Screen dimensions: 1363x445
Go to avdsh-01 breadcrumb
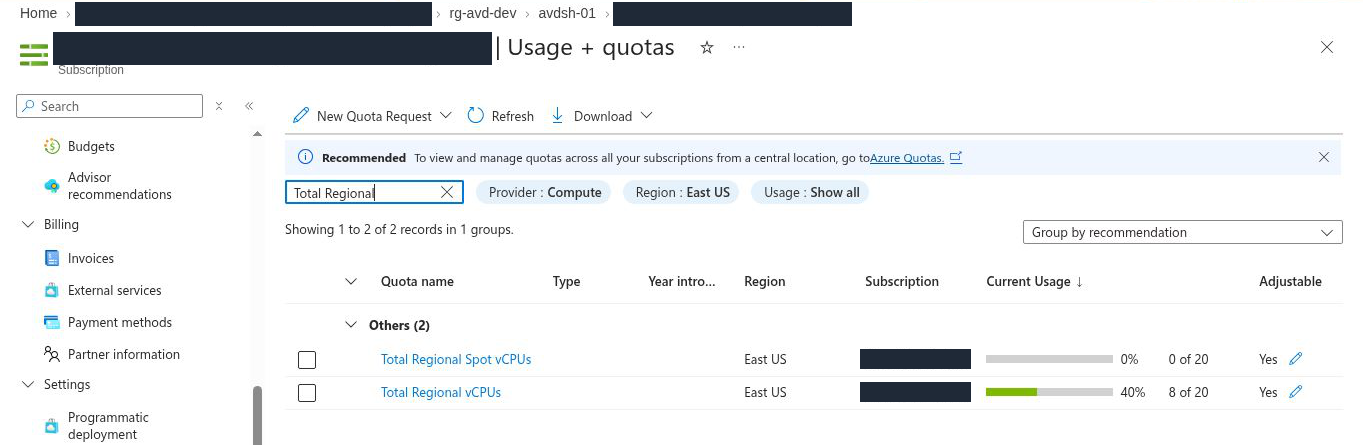(x=567, y=13)
